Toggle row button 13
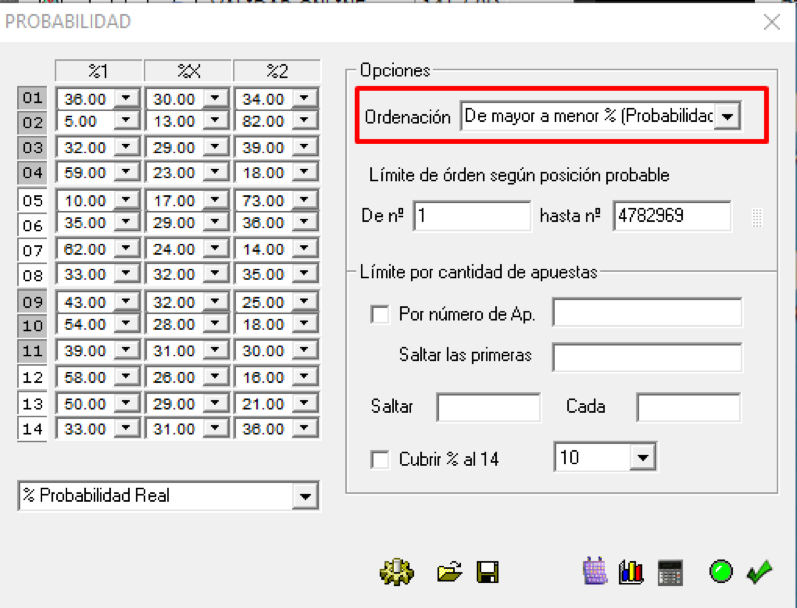The width and height of the screenshot is (797, 608). (32, 404)
